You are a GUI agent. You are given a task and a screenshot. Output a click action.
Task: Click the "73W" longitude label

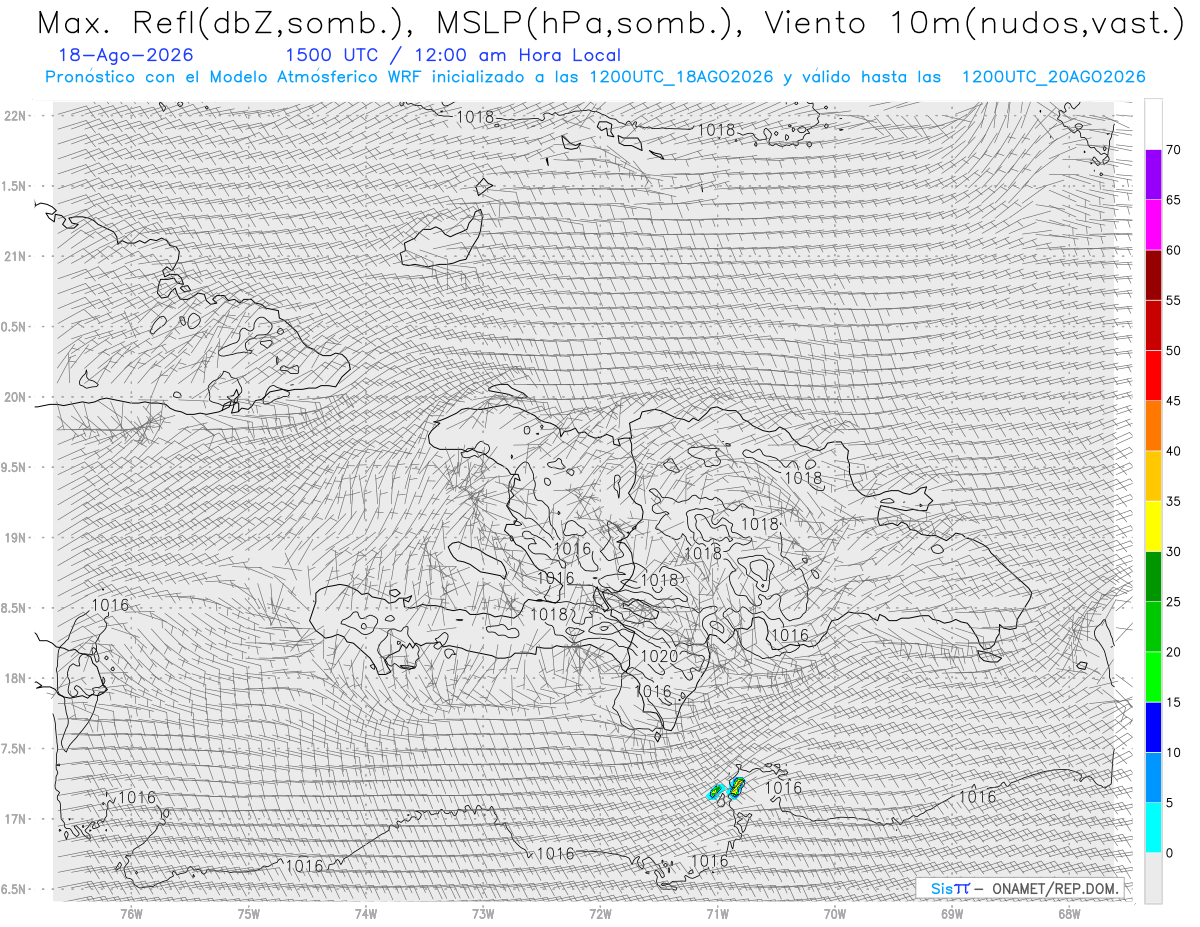pos(483,913)
